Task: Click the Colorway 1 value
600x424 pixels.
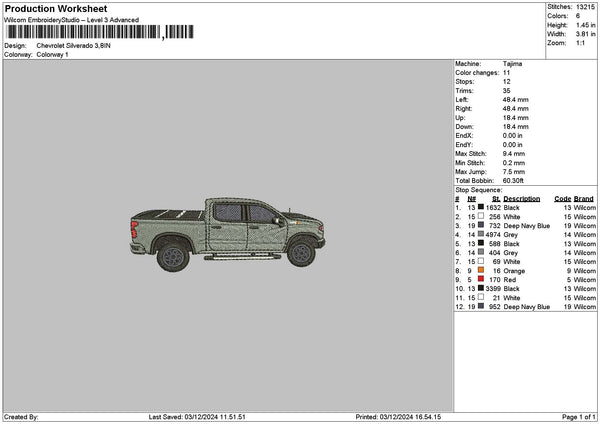Action: (51, 54)
